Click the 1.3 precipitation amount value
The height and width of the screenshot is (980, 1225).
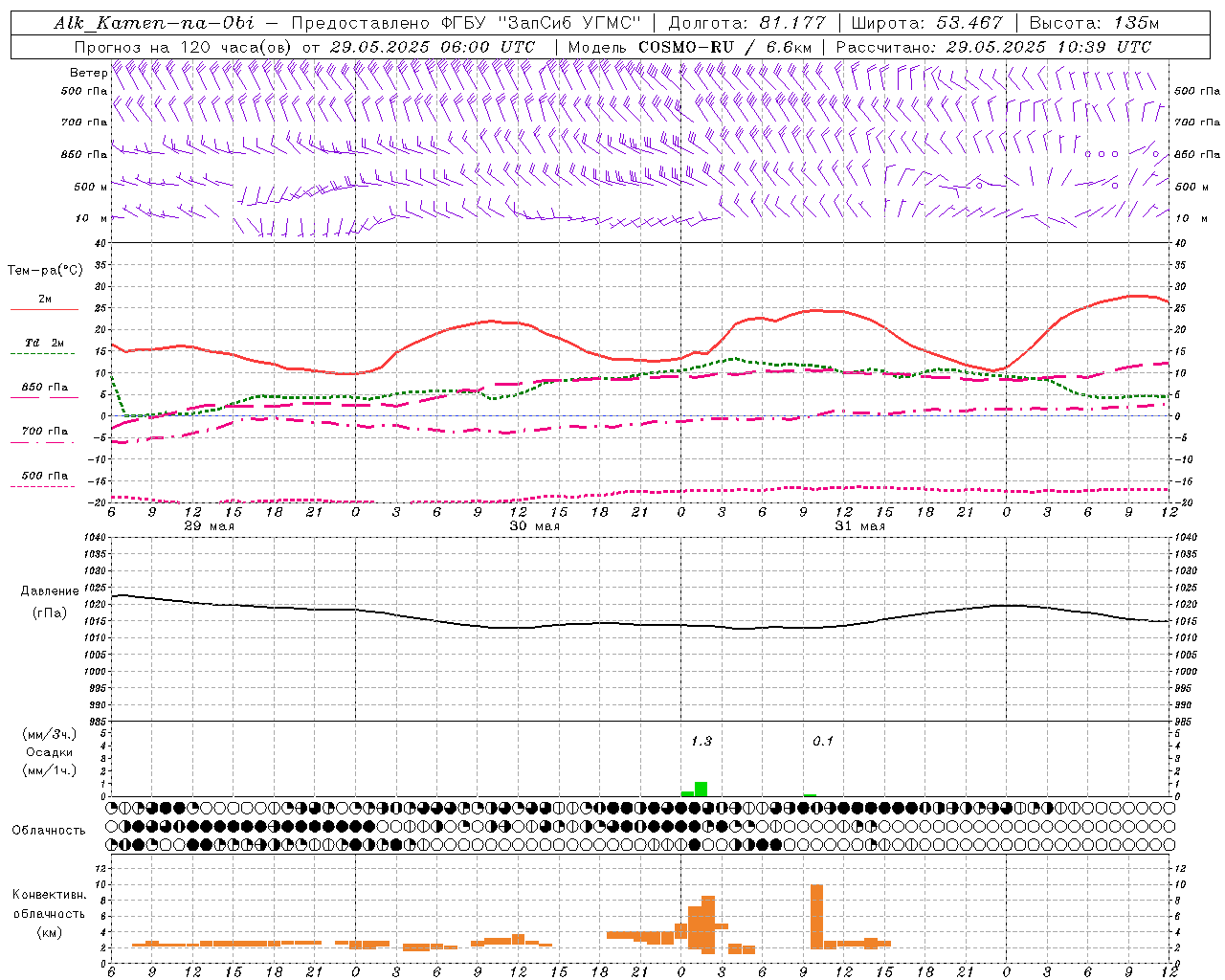tap(702, 741)
